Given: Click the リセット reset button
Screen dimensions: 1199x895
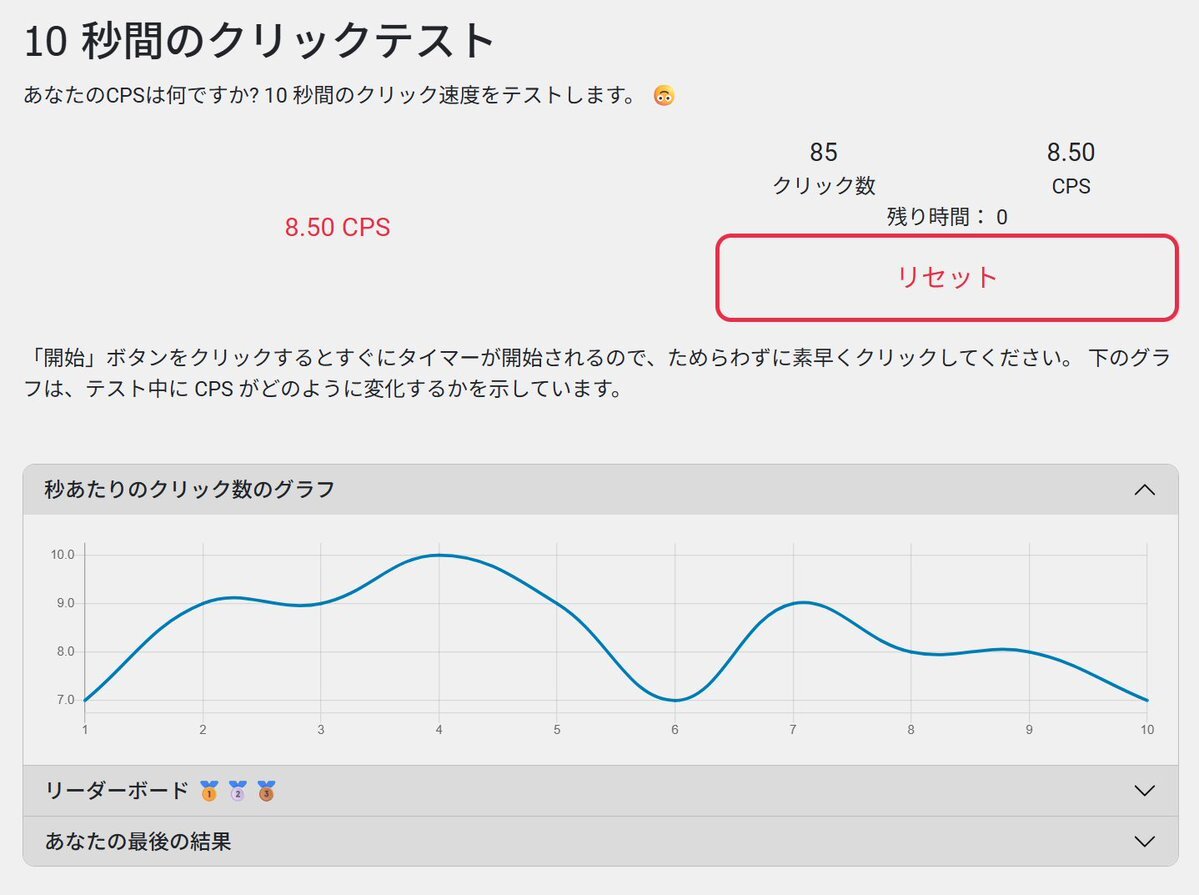Looking at the screenshot, I should [947, 277].
